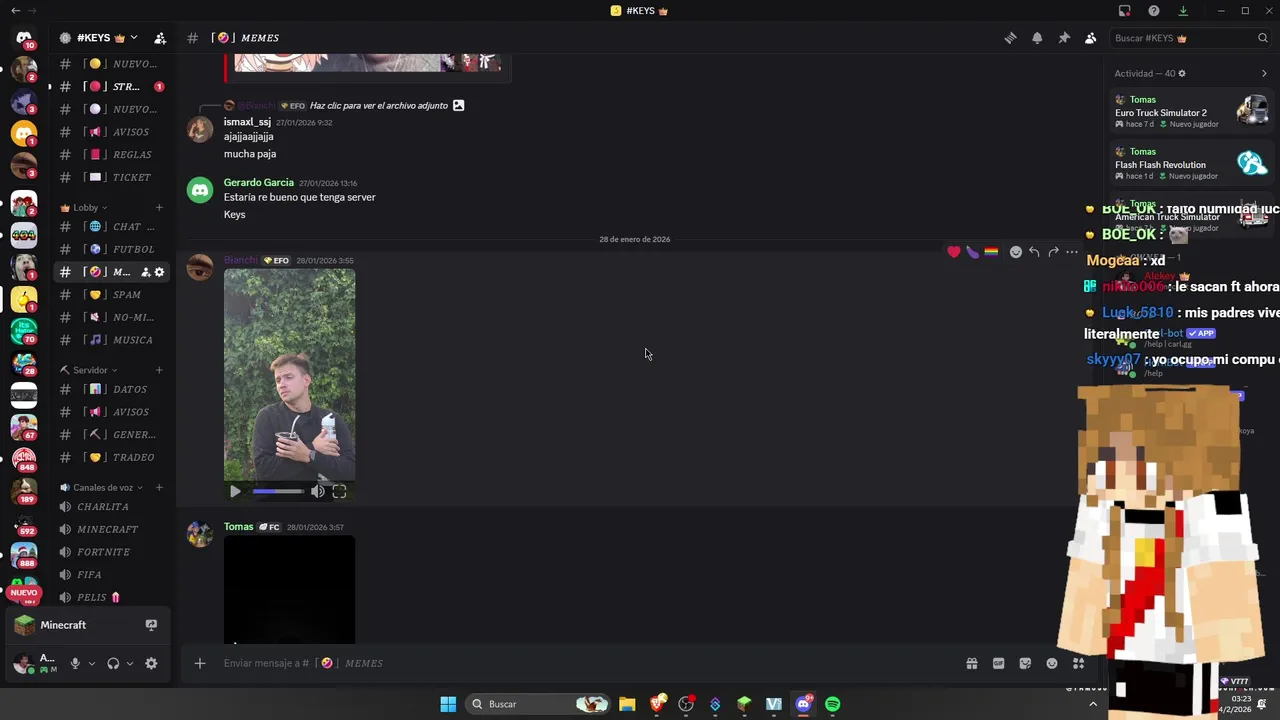Open gift Nitro icon in message bar
Screen dimensions: 1280x720
pos(971,663)
